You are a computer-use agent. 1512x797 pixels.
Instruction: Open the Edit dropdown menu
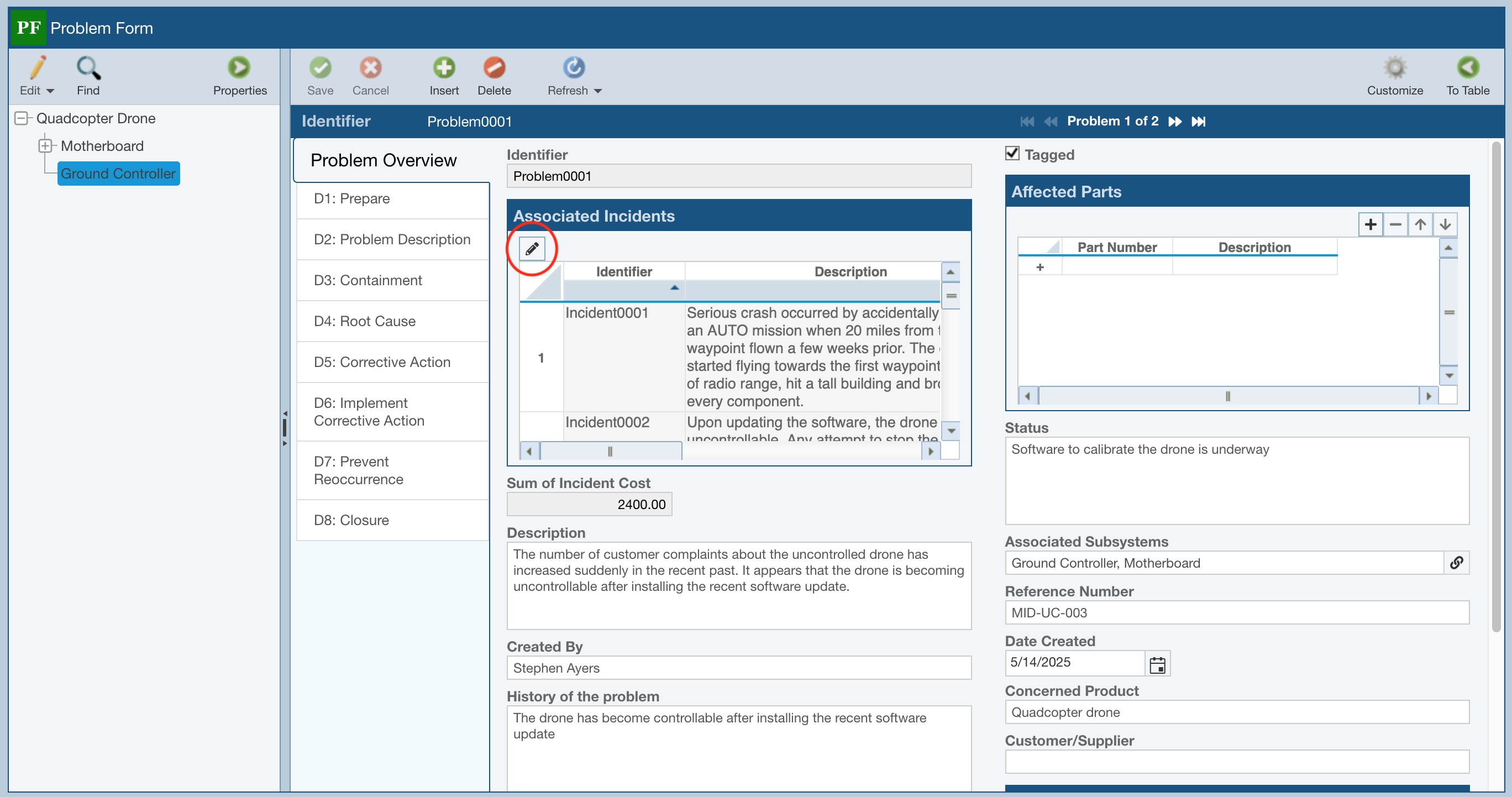tap(50, 91)
